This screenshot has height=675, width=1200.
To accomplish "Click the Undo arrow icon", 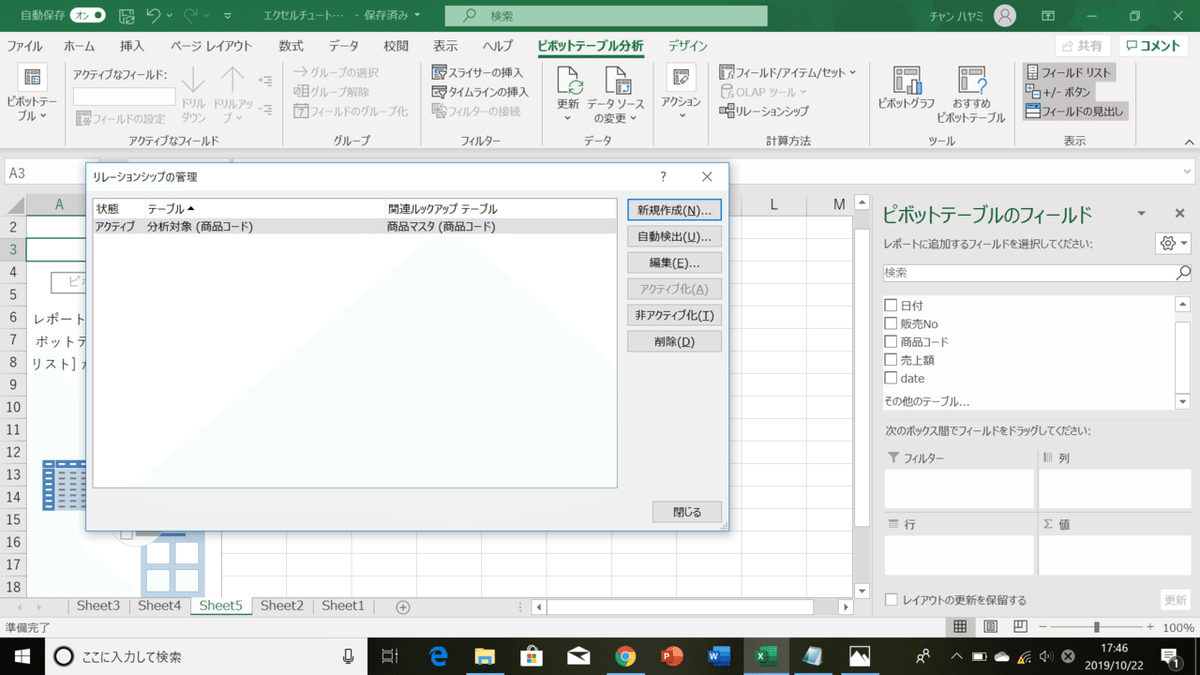I will pyautogui.click(x=154, y=16).
